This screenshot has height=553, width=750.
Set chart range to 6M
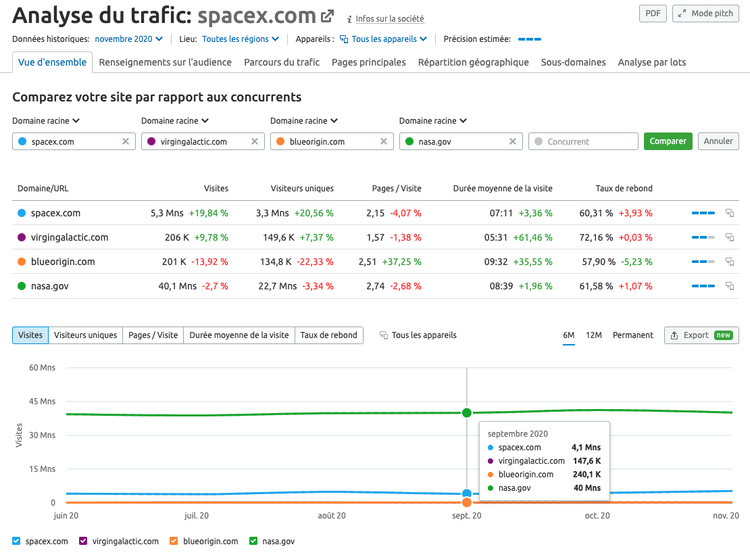(x=569, y=335)
